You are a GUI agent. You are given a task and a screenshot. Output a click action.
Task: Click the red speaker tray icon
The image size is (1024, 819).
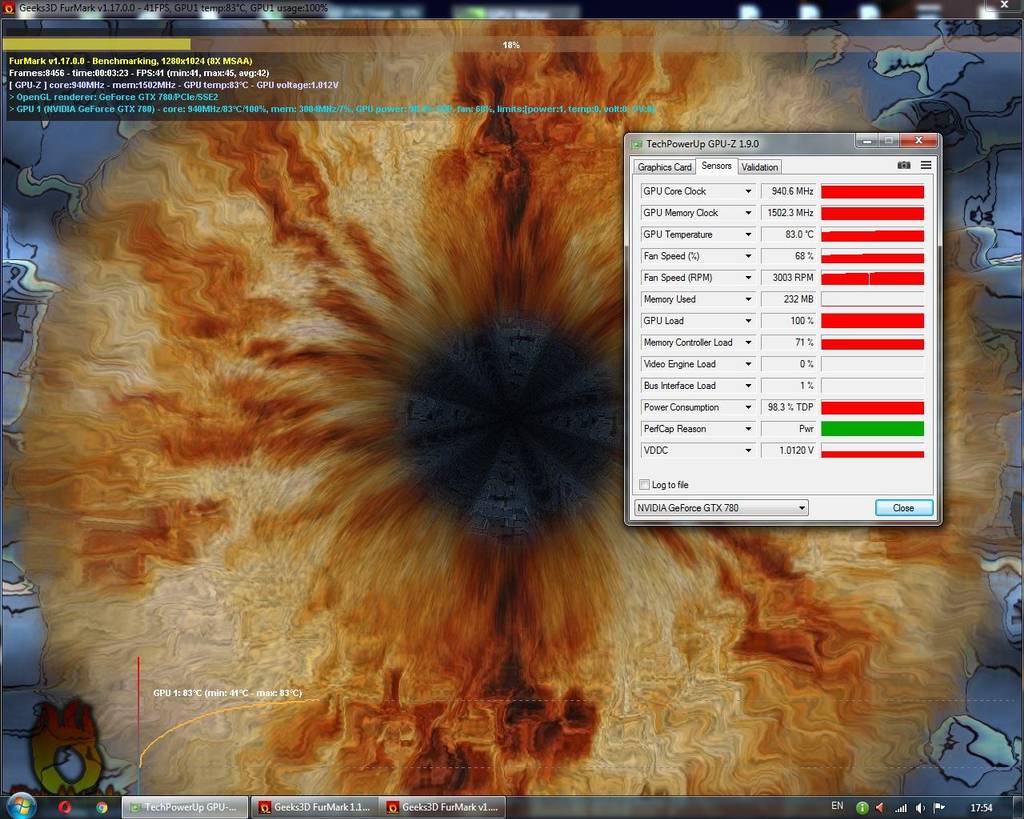pos(880,808)
